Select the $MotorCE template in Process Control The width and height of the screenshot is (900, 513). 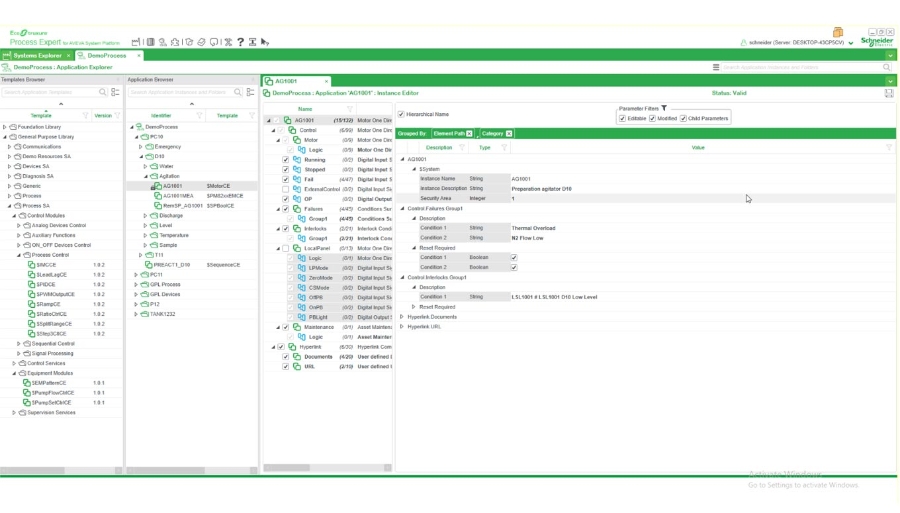click(46, 265)
